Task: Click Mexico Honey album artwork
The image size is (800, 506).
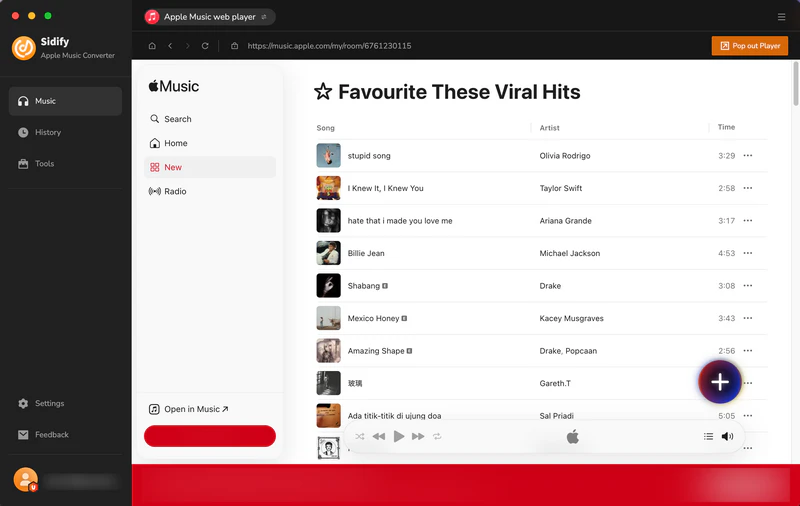Action: tap(329, 318)
